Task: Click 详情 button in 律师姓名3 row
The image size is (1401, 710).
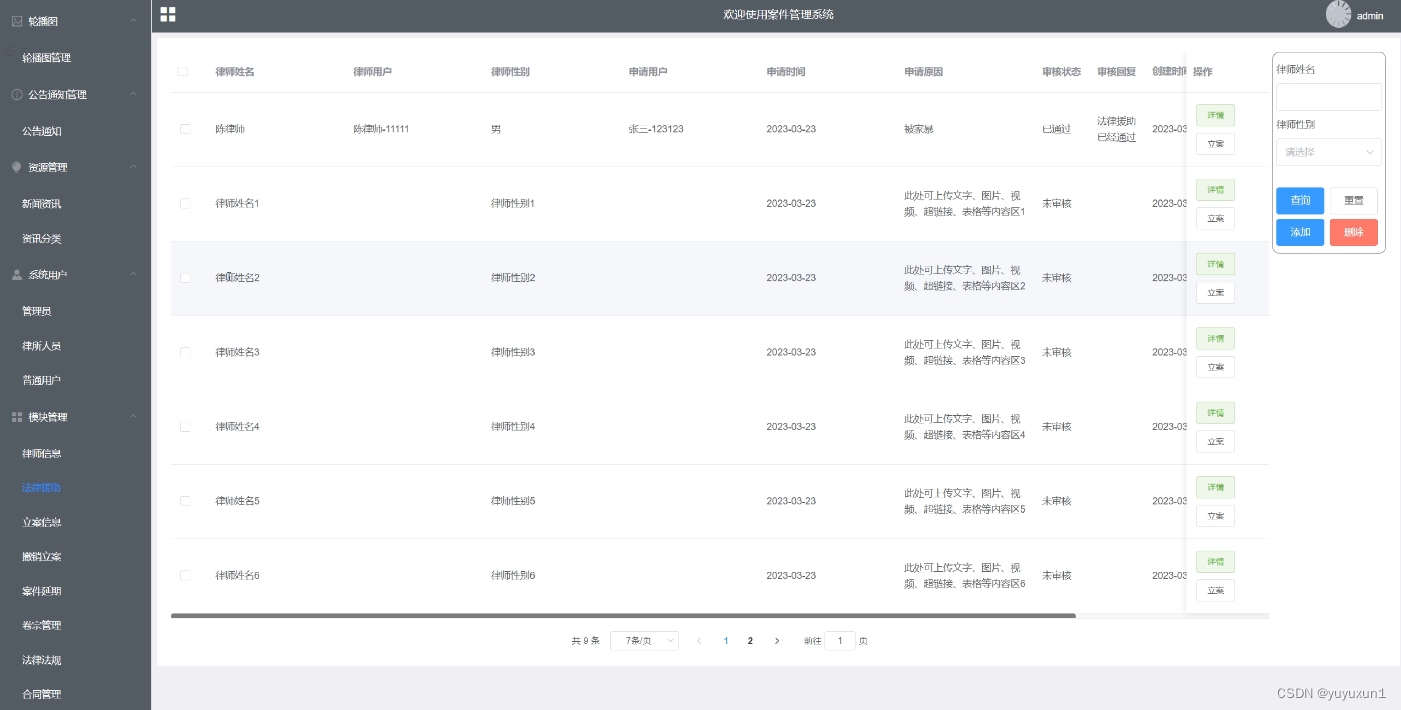Action: 1215,338
